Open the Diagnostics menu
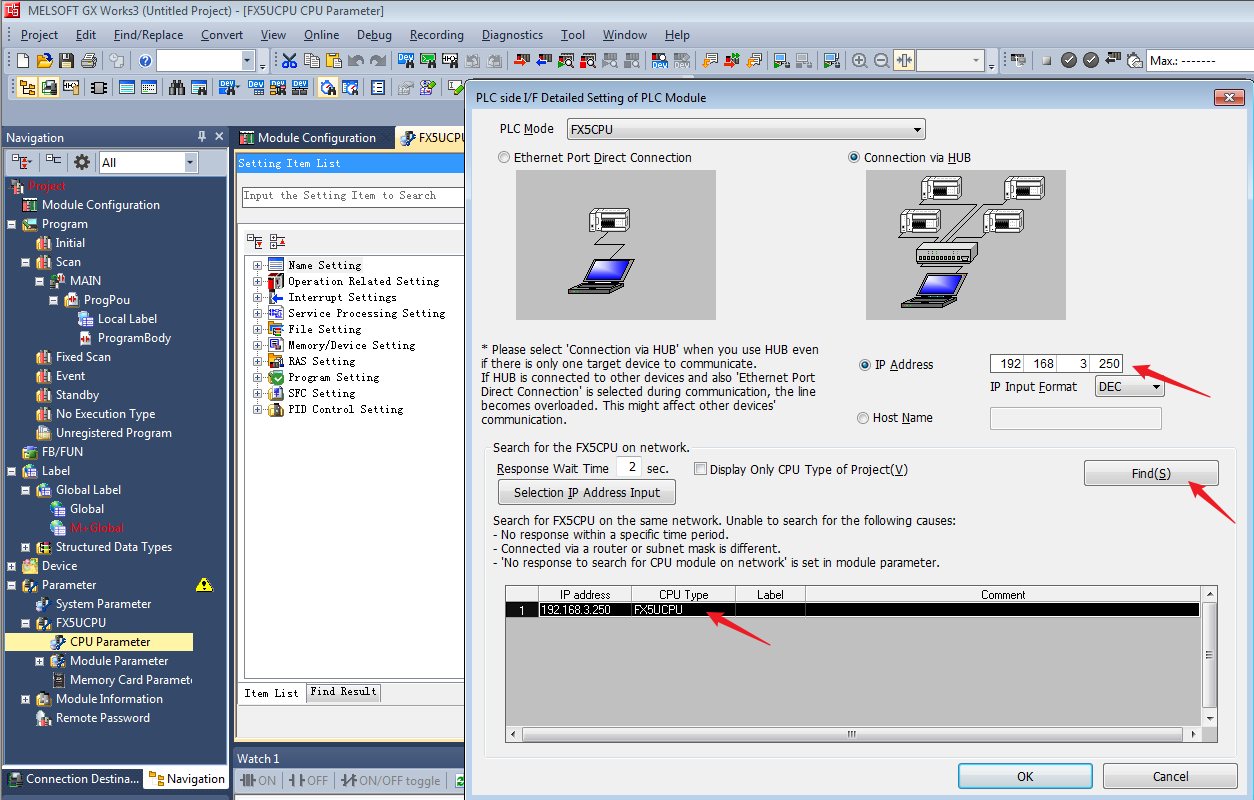Image resolution: width=1254 pixels, height=800 pixels. tap(512, 35)
